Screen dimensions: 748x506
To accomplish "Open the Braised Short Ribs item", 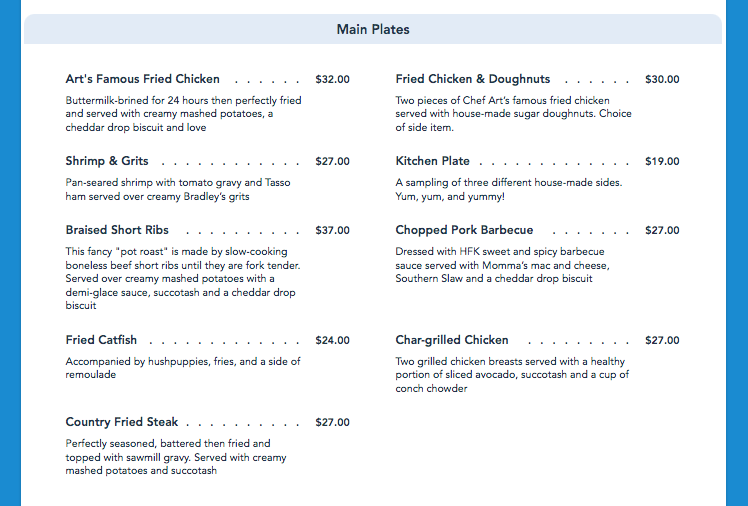I will point(116,230).
